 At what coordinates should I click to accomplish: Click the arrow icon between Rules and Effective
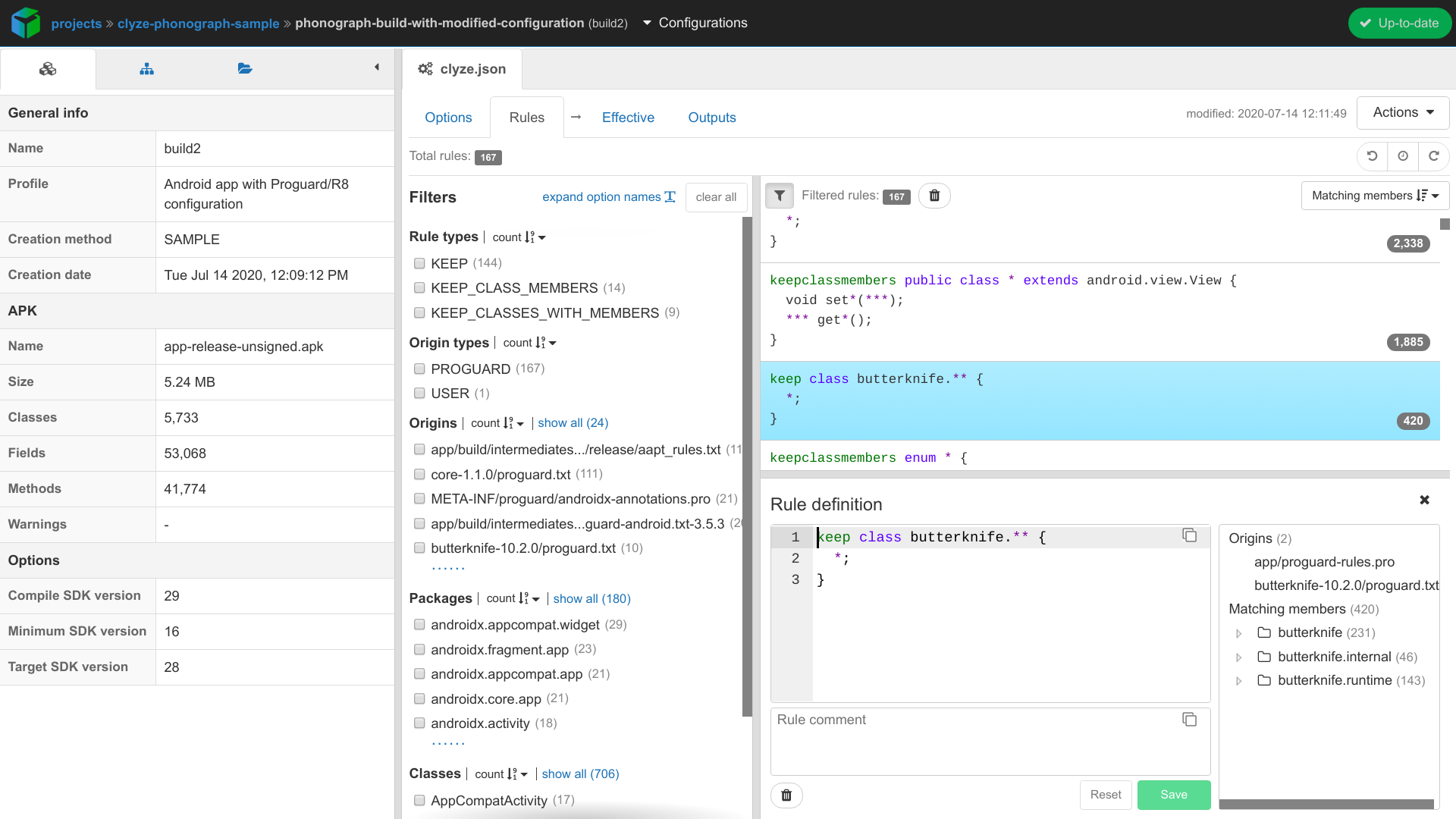(x=576, y=117)
